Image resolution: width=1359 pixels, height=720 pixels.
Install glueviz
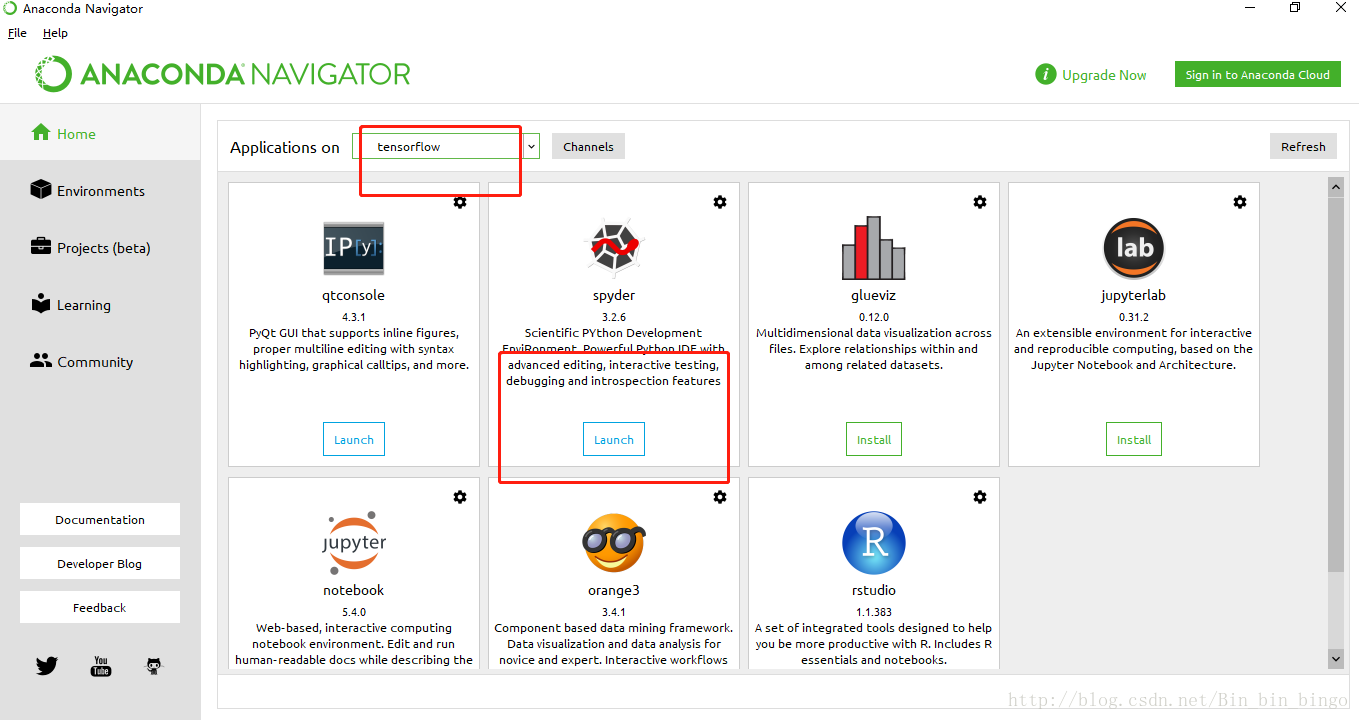(x=874, y=439)
